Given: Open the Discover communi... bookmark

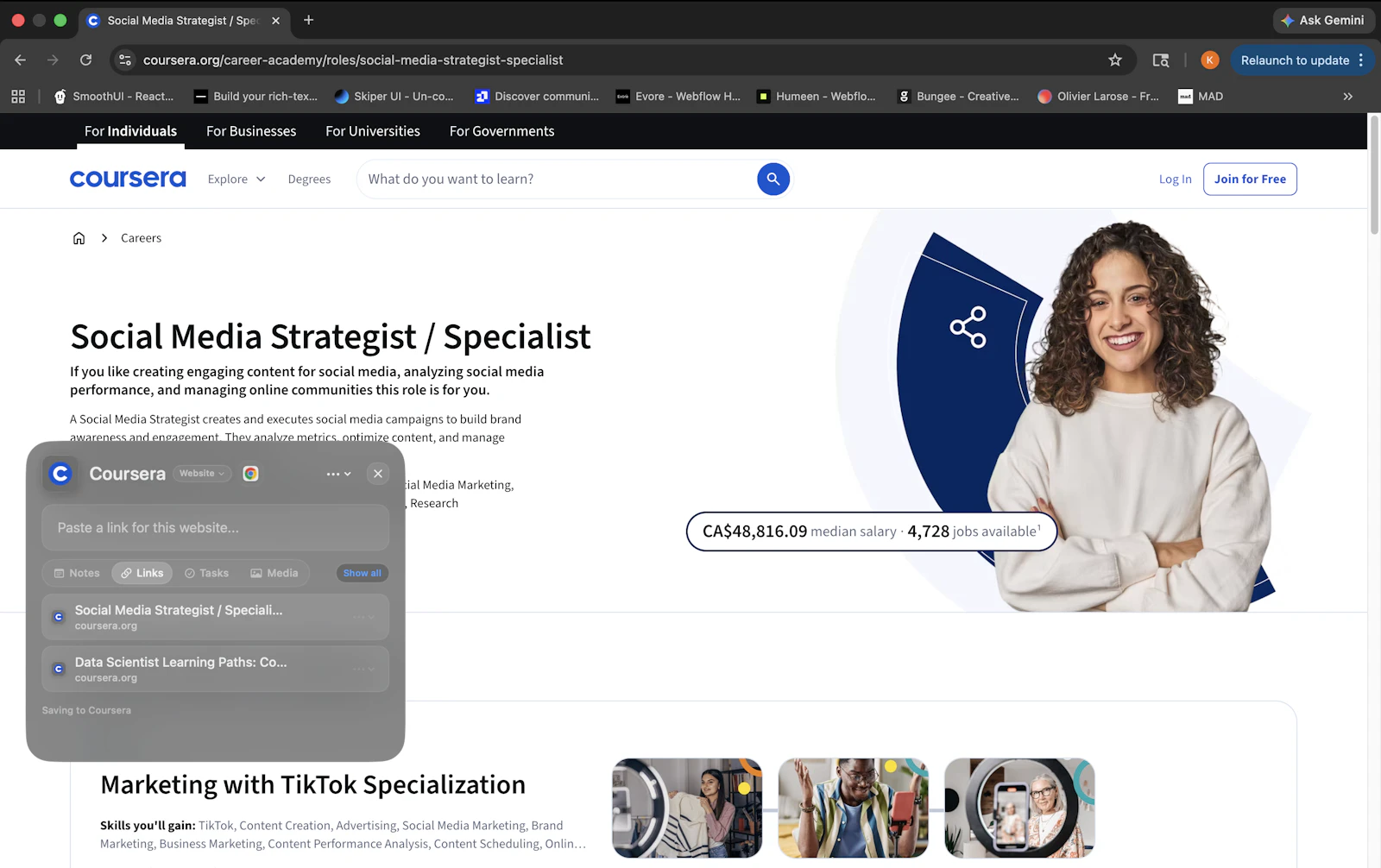Looking at the screenshot, I should tap(537, 97).
